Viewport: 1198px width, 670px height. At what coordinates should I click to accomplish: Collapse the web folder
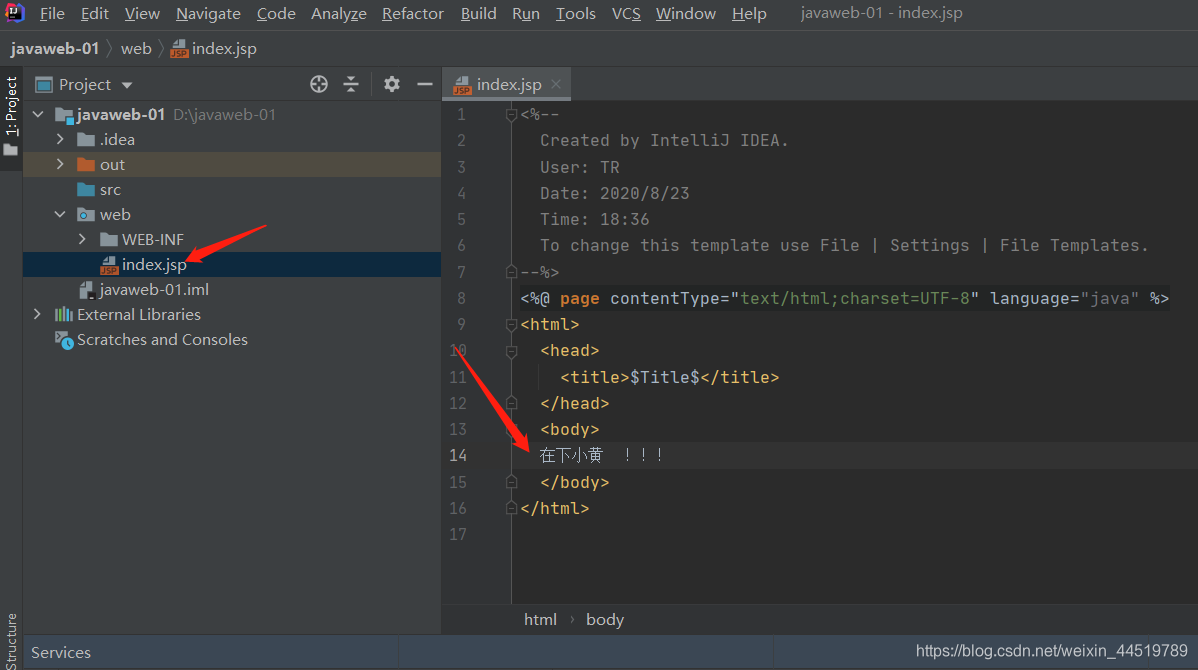point(60,215)
